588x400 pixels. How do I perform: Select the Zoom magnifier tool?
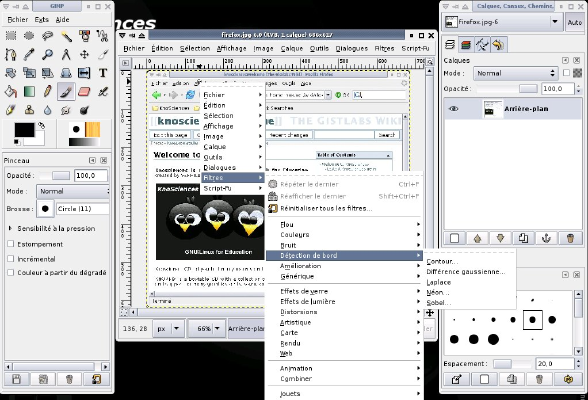[47, 54]
